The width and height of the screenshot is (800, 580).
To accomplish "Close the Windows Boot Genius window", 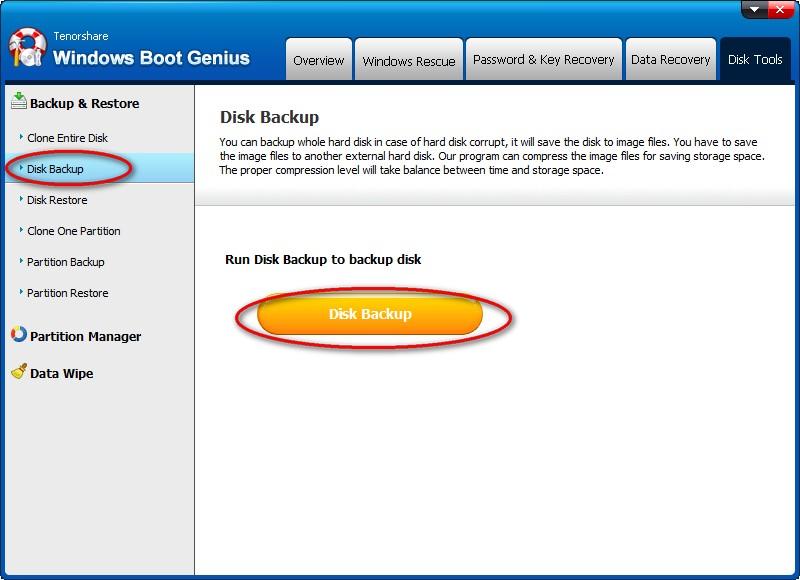I will [x=780, y=9].
